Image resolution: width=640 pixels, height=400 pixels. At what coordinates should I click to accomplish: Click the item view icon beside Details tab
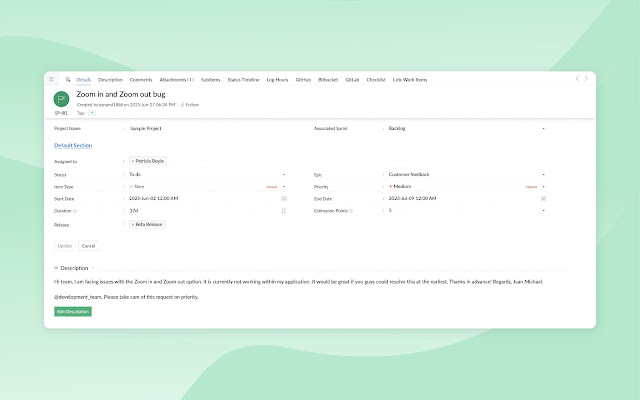[x=68, y=80]
